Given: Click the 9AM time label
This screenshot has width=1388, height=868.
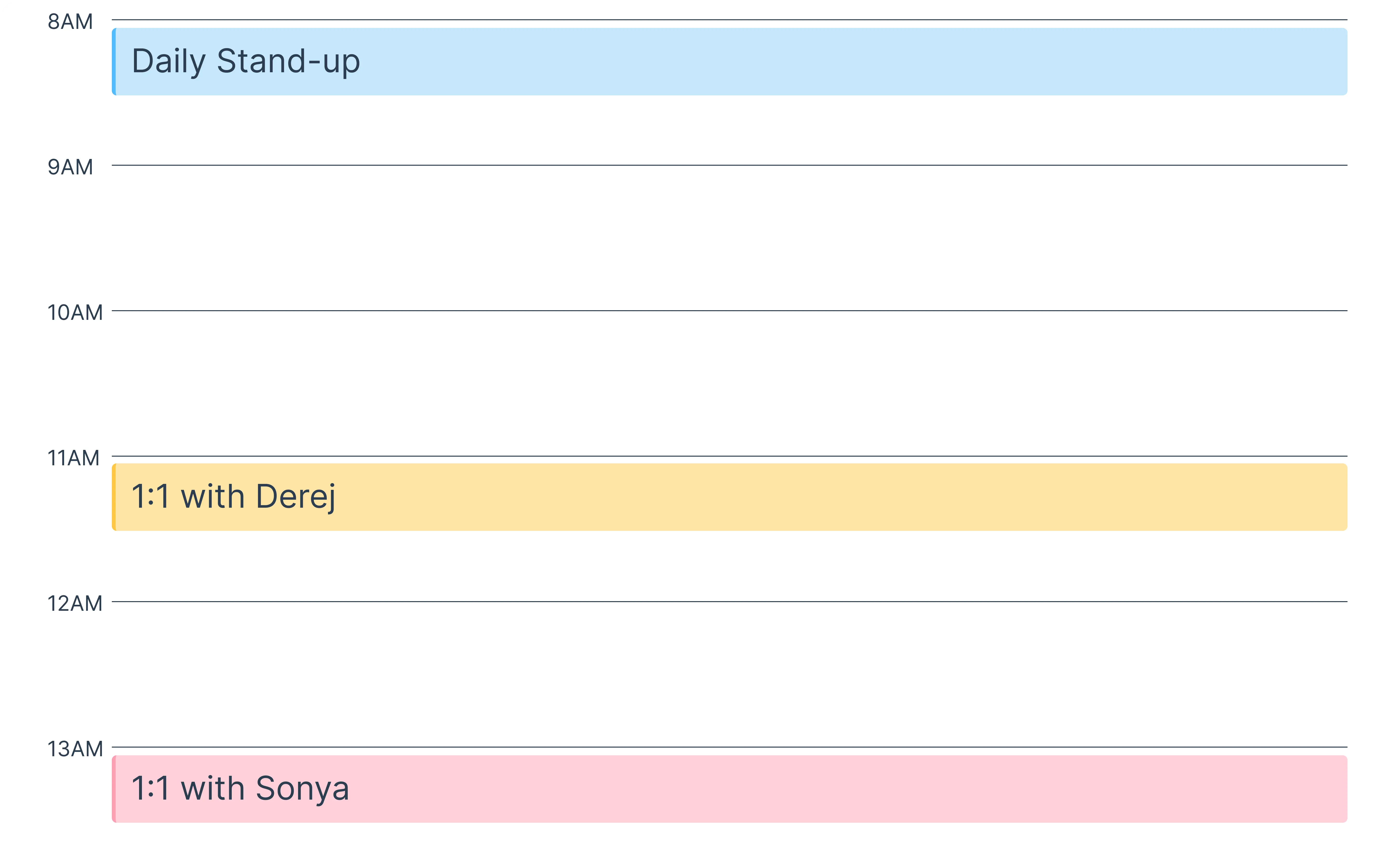Looking at the screenshot, I should coord(70,167).
